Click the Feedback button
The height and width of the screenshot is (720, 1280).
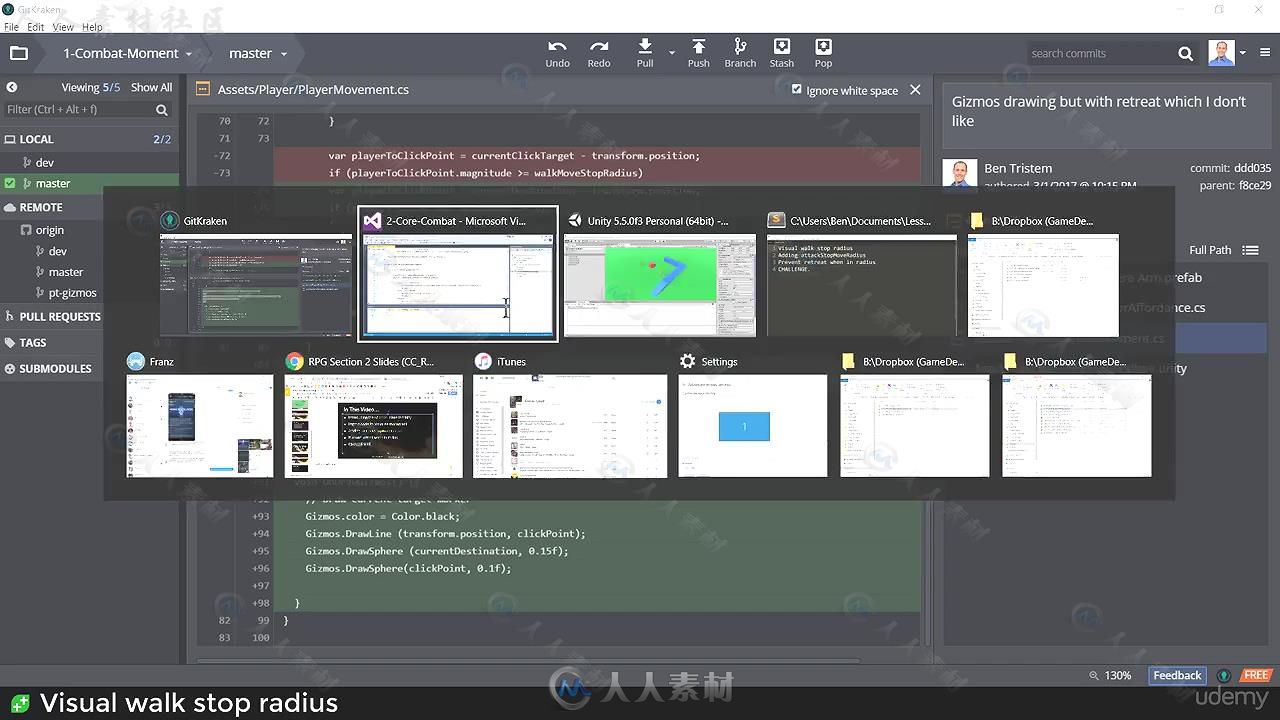[1177, 676]
